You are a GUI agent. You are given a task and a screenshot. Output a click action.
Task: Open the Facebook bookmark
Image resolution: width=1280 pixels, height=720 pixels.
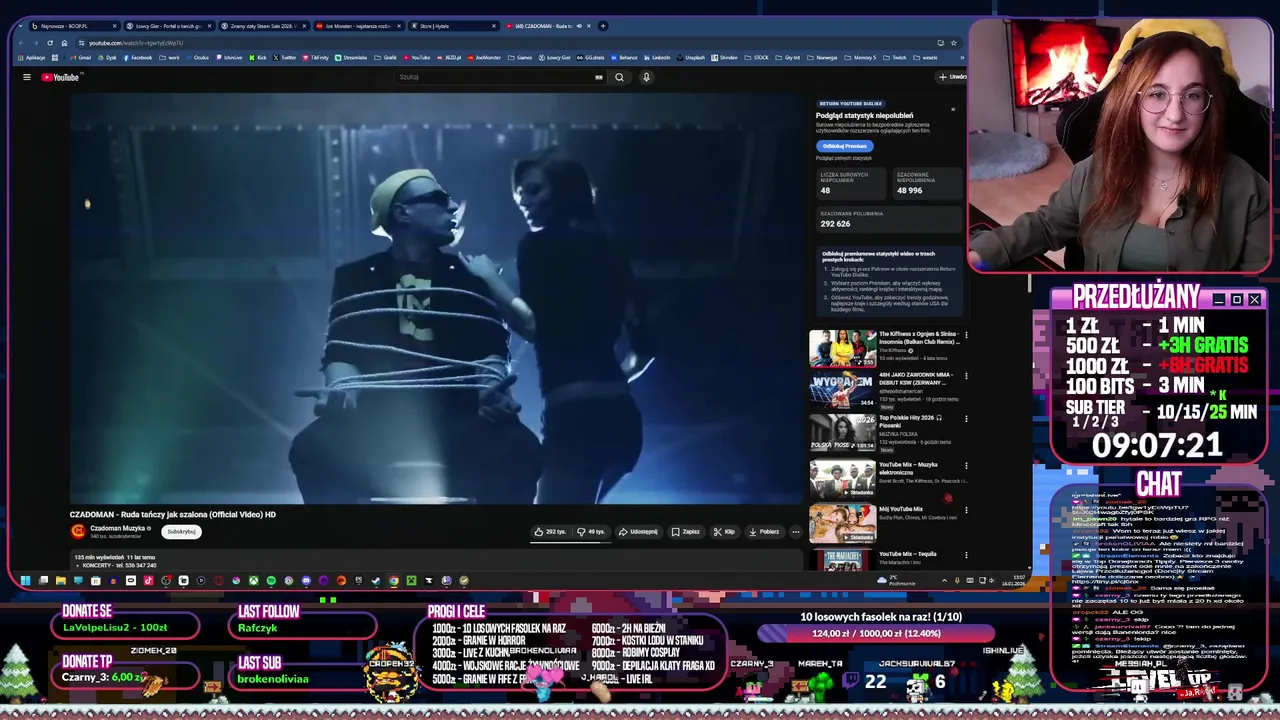[137, 57]
